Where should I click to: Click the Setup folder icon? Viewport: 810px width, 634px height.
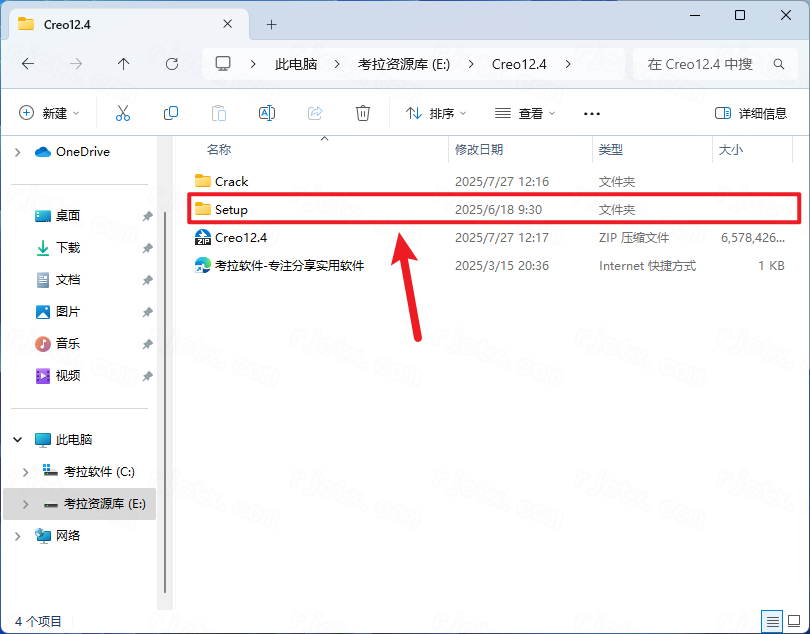pyautogui.click(x=202, y=209)
